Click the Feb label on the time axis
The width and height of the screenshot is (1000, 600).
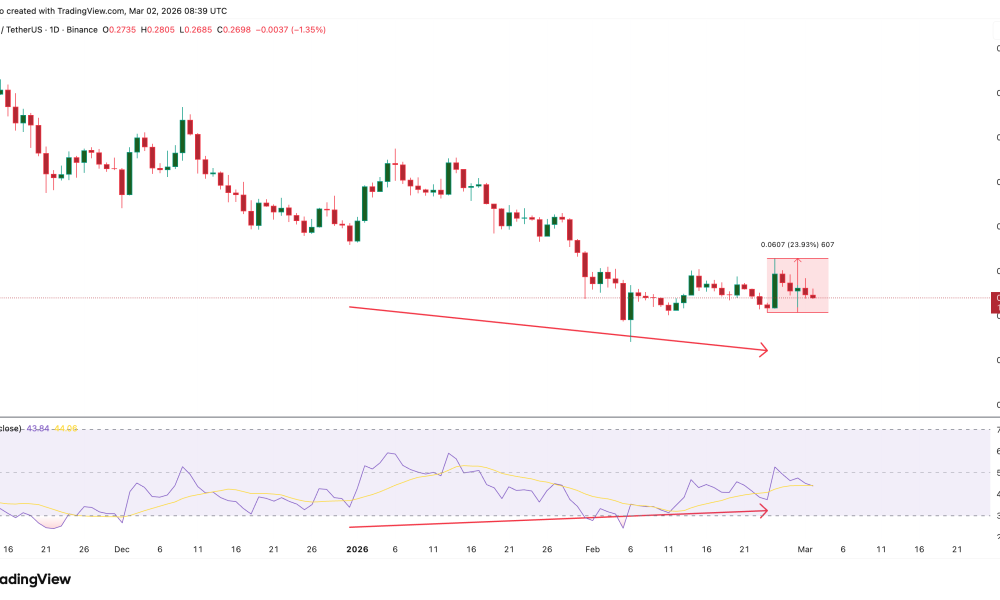pyautogui.click(x=590, y=549)
